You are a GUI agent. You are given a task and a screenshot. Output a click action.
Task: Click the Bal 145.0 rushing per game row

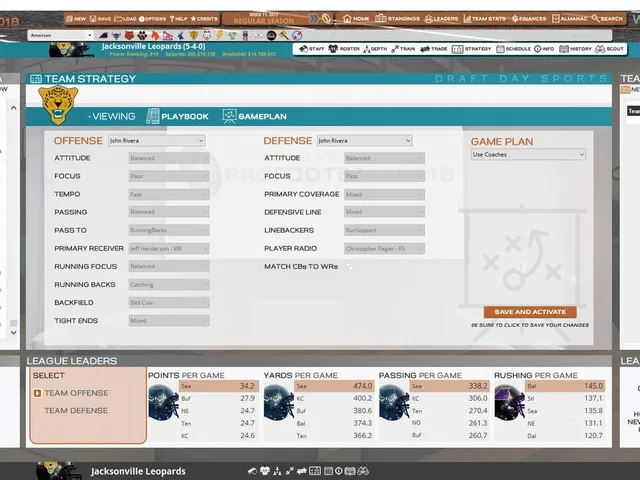point(565,386)
